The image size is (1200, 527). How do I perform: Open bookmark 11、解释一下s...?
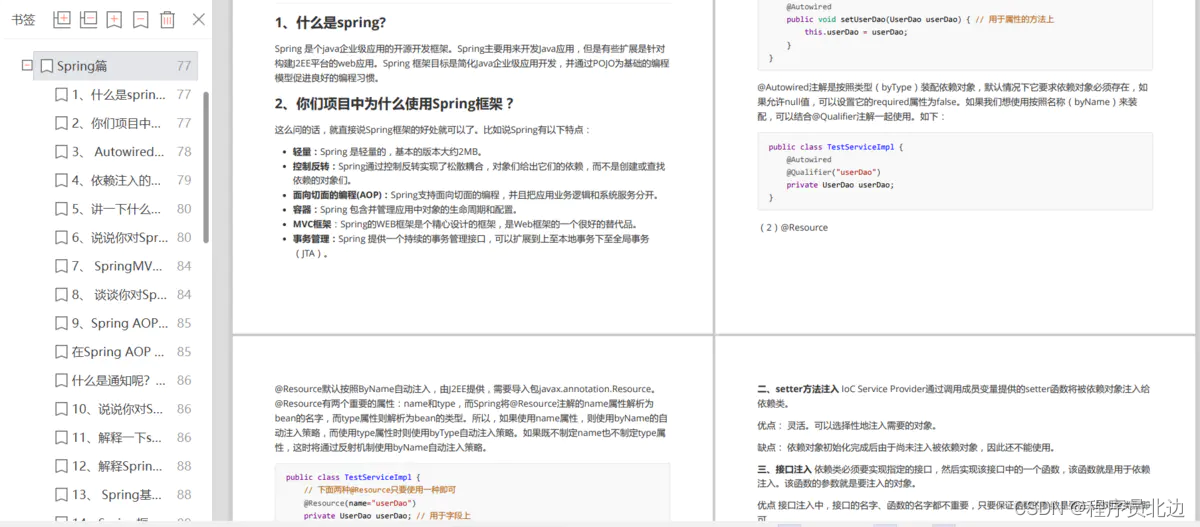(x=116, y=437)
